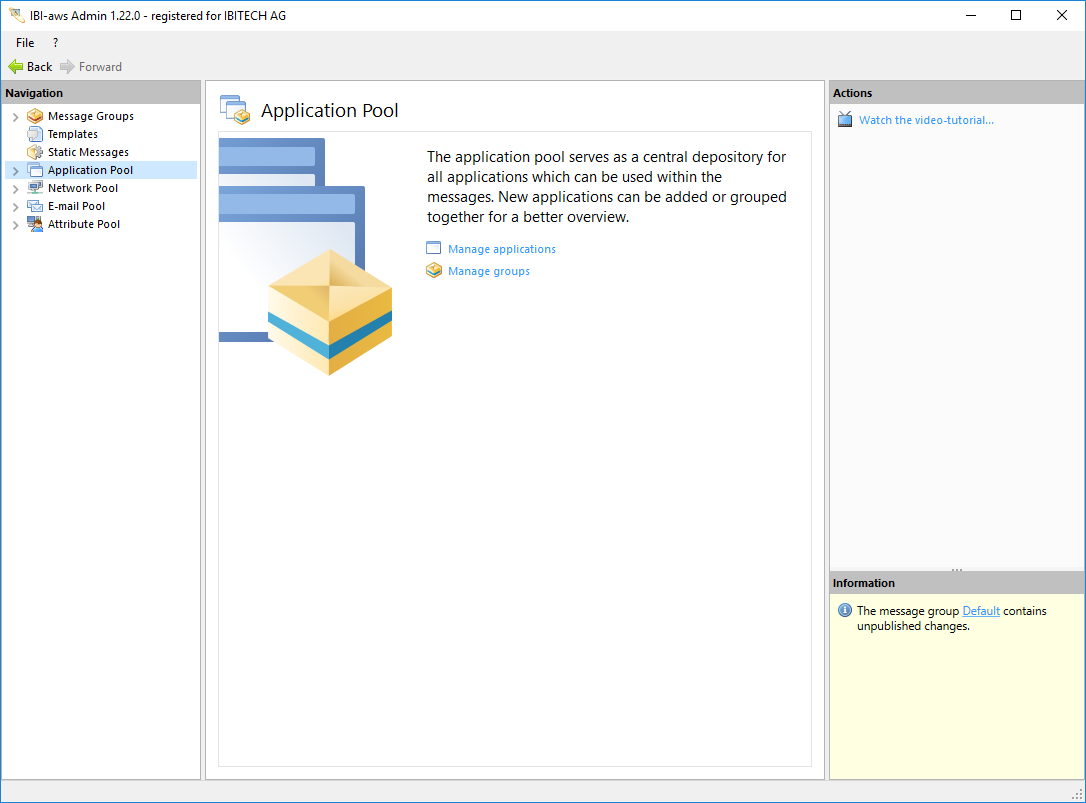Click the E-mail Pool icon
Screen dimensions: 1086x803
click(x=35, y=206)
